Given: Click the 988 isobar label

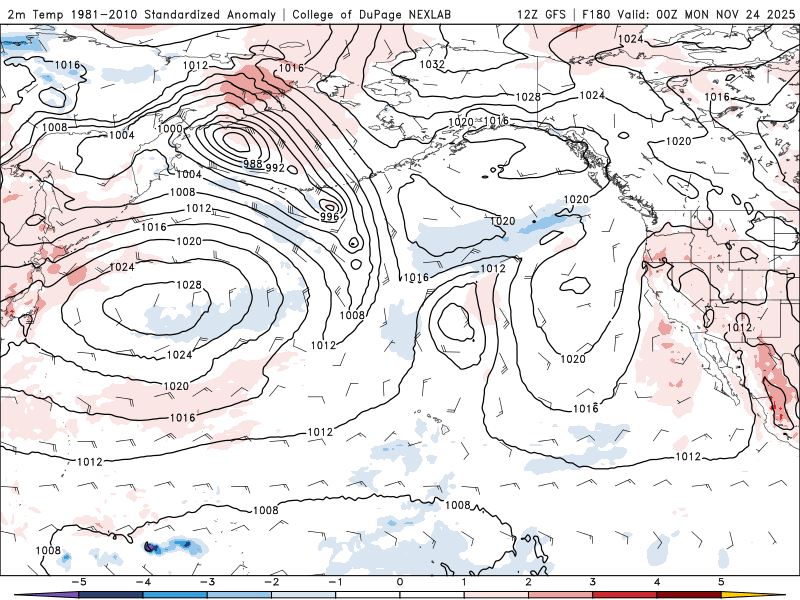Looking at the screenshot, I should tap(253, 163).
